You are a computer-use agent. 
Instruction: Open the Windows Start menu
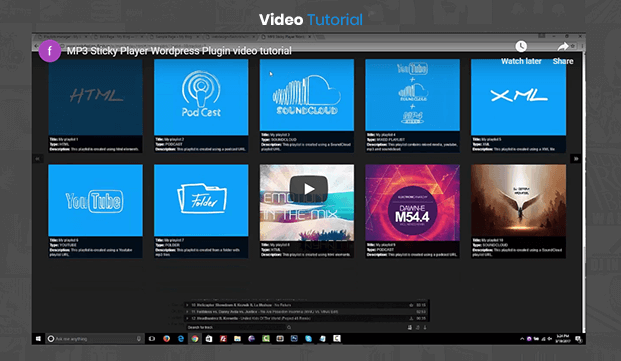(38, 339)
